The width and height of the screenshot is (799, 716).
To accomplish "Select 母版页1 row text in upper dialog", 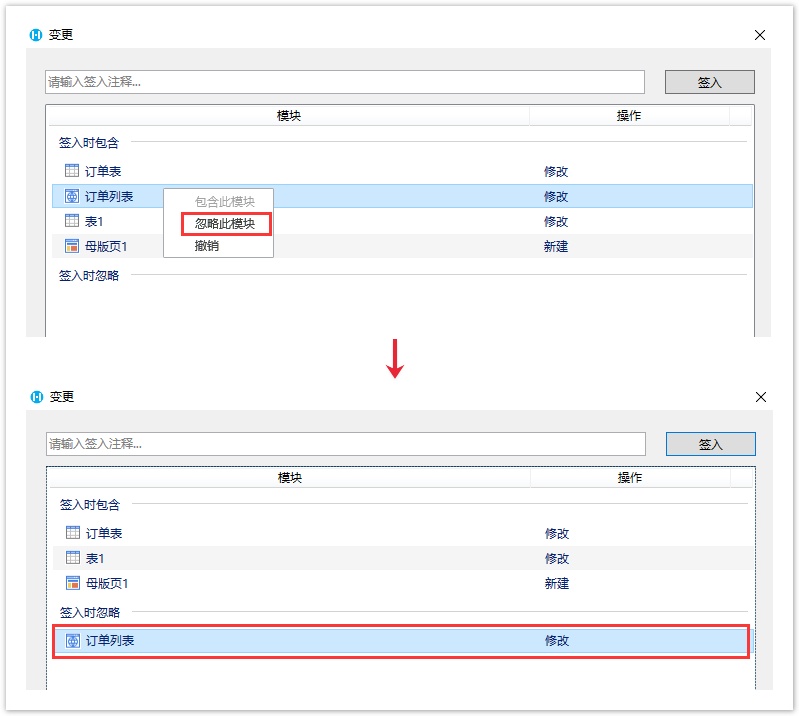I will pyautogui.click(x=106, y=247).
